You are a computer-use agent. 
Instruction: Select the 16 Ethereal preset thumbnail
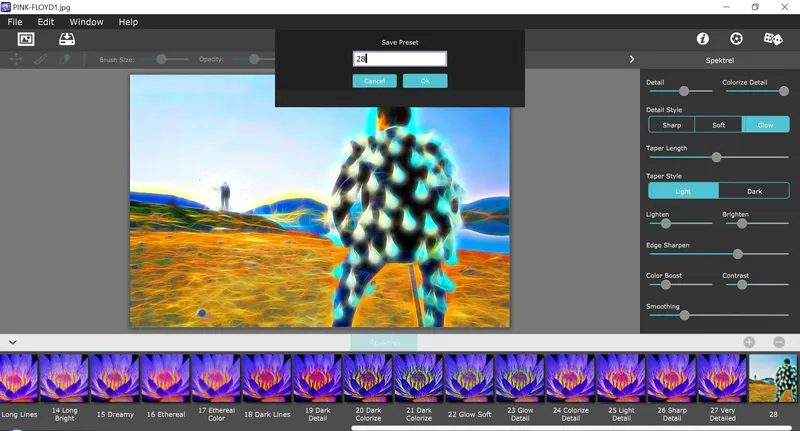pos(165,378)
